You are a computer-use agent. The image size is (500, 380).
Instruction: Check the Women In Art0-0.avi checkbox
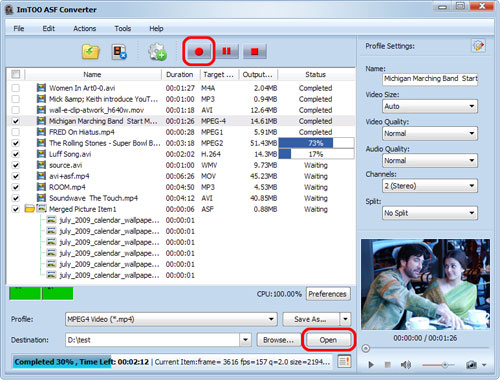click(16, 88)
